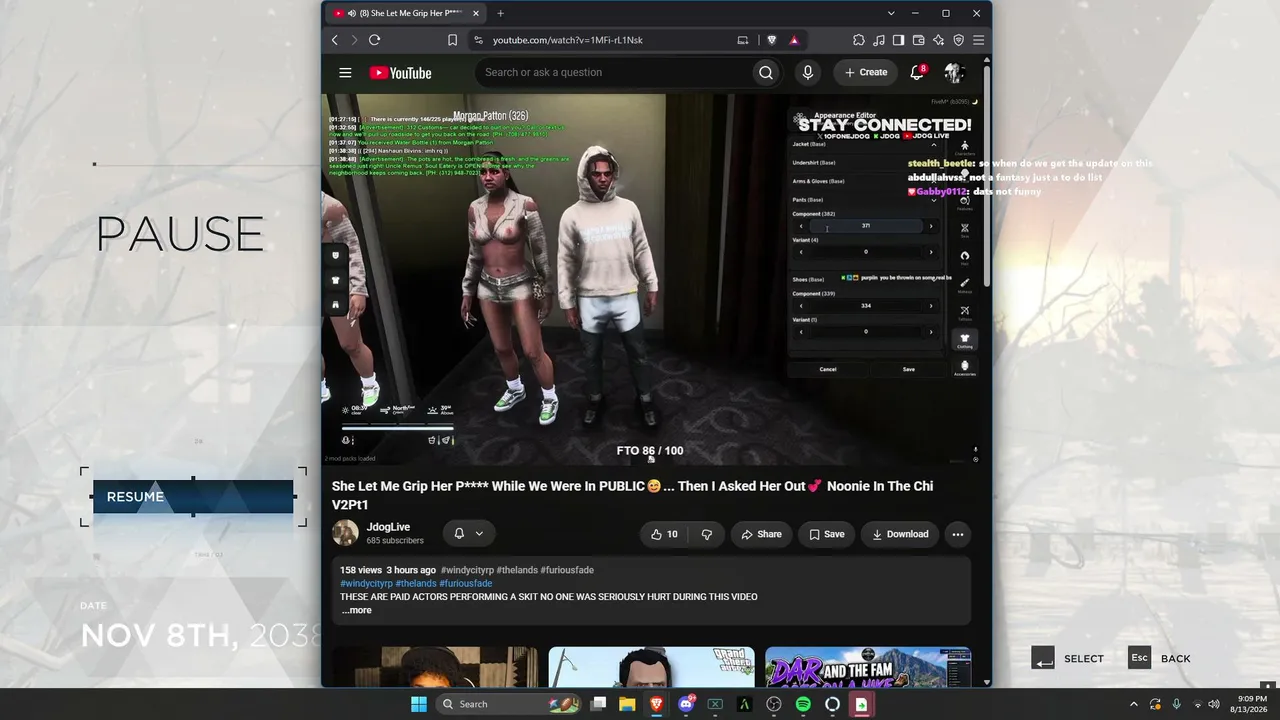This screenshot has height=720, width=1280.
Task: Open the YouTube account avatar menu
Action: tap(953, 72)
